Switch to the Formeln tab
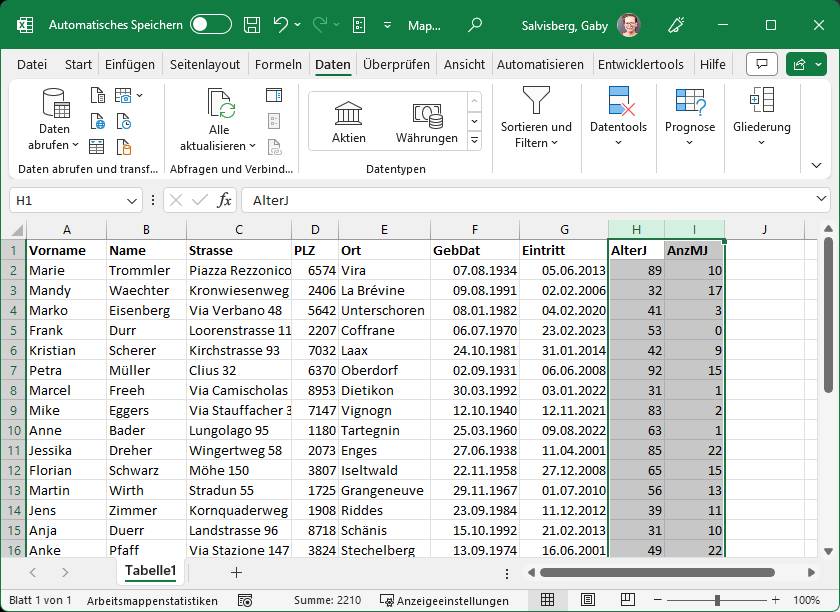Viewport: 840px width, 612px height. (278, 64)
